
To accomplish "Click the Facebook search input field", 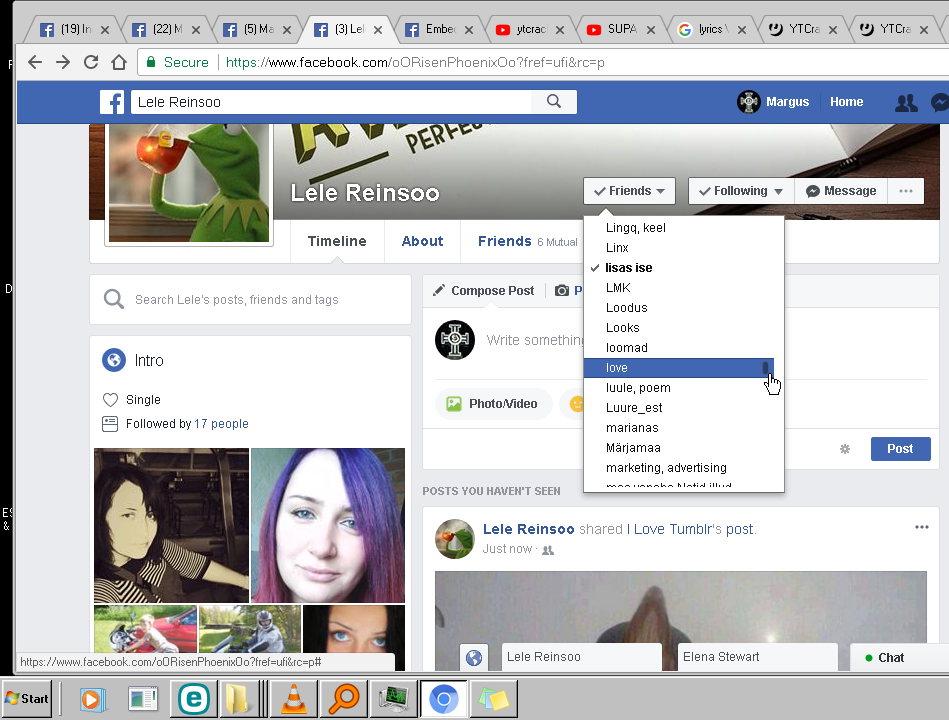I will tap(331, 102).
